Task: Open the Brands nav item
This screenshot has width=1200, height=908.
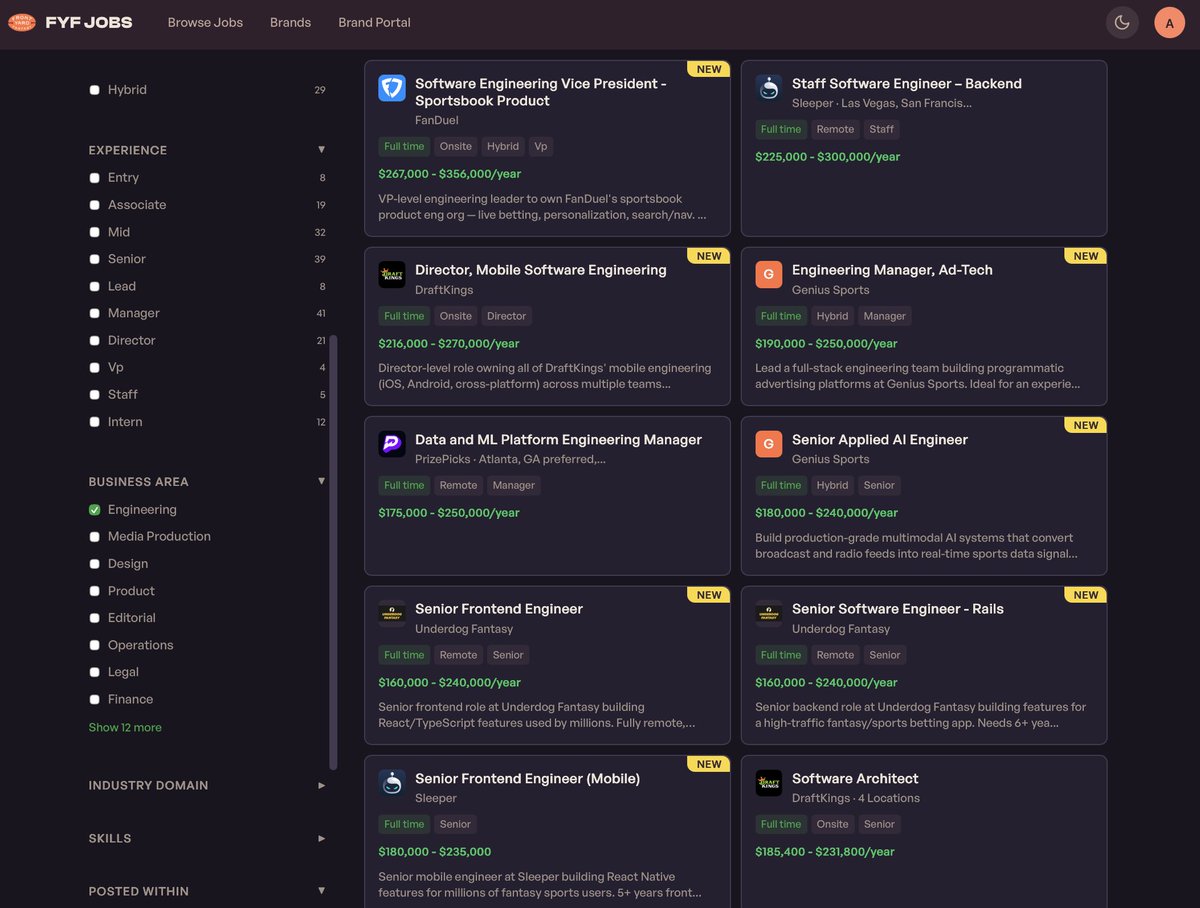Action: pos(290,23)
